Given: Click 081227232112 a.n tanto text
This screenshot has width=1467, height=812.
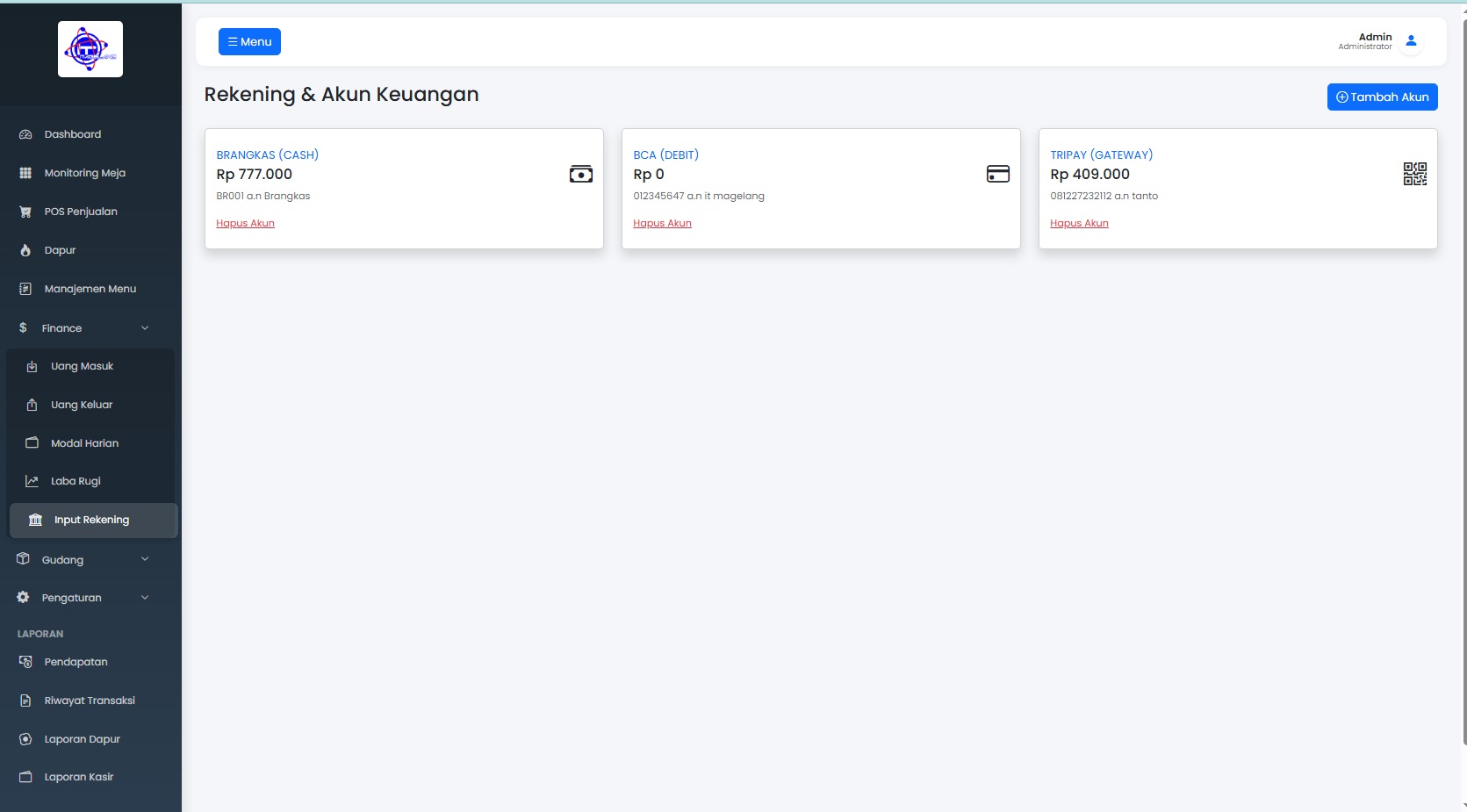Looking at the screenshot, I should pyautogui.click(x=1104, y=196).
